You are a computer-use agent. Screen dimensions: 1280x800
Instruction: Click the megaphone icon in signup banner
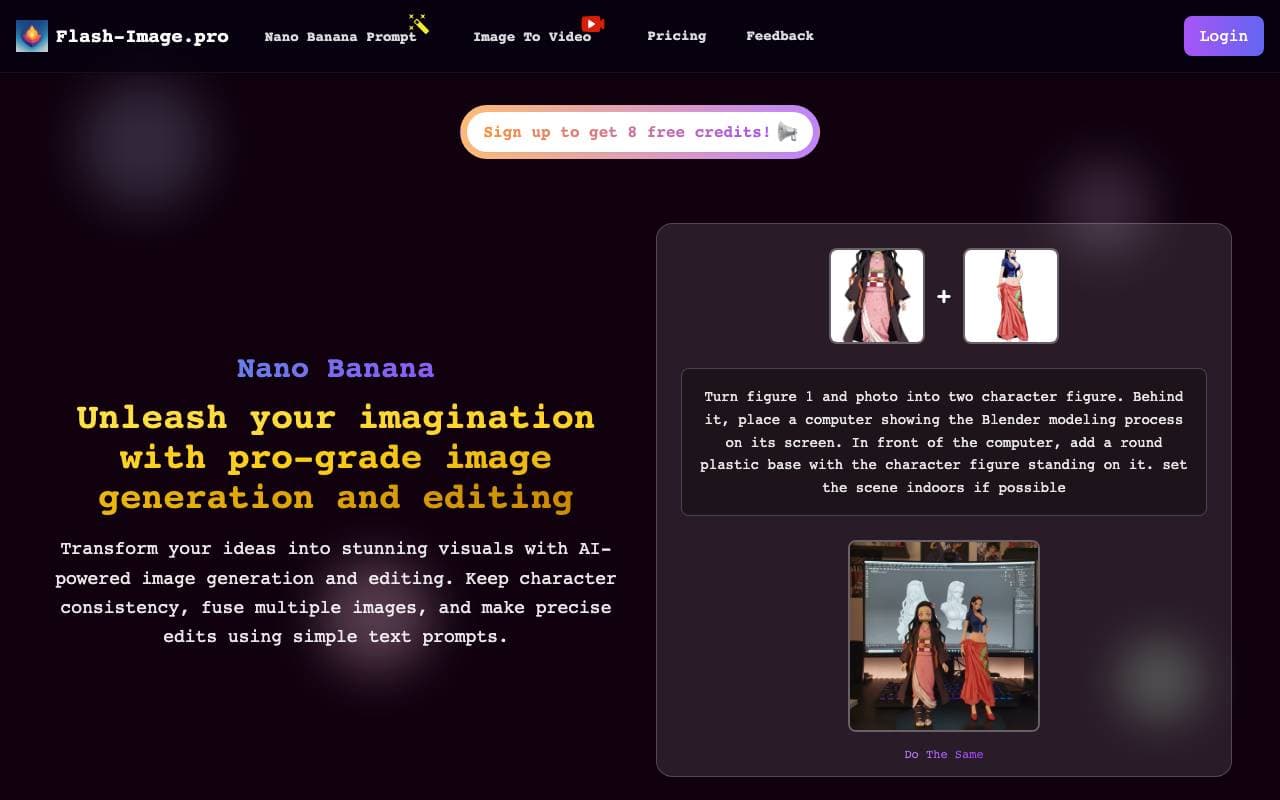point(787,132)
